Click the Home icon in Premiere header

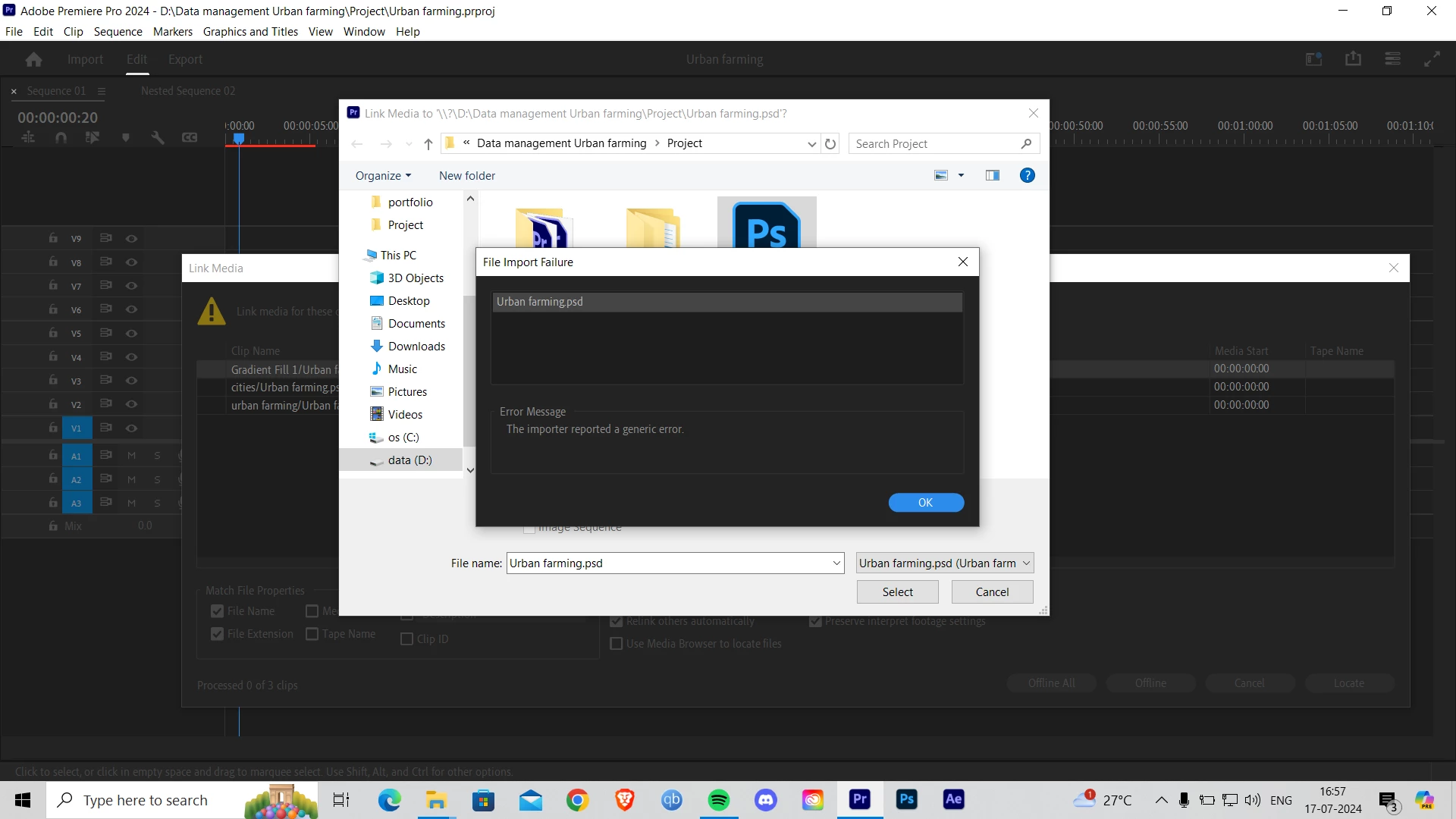click(33, 59)
